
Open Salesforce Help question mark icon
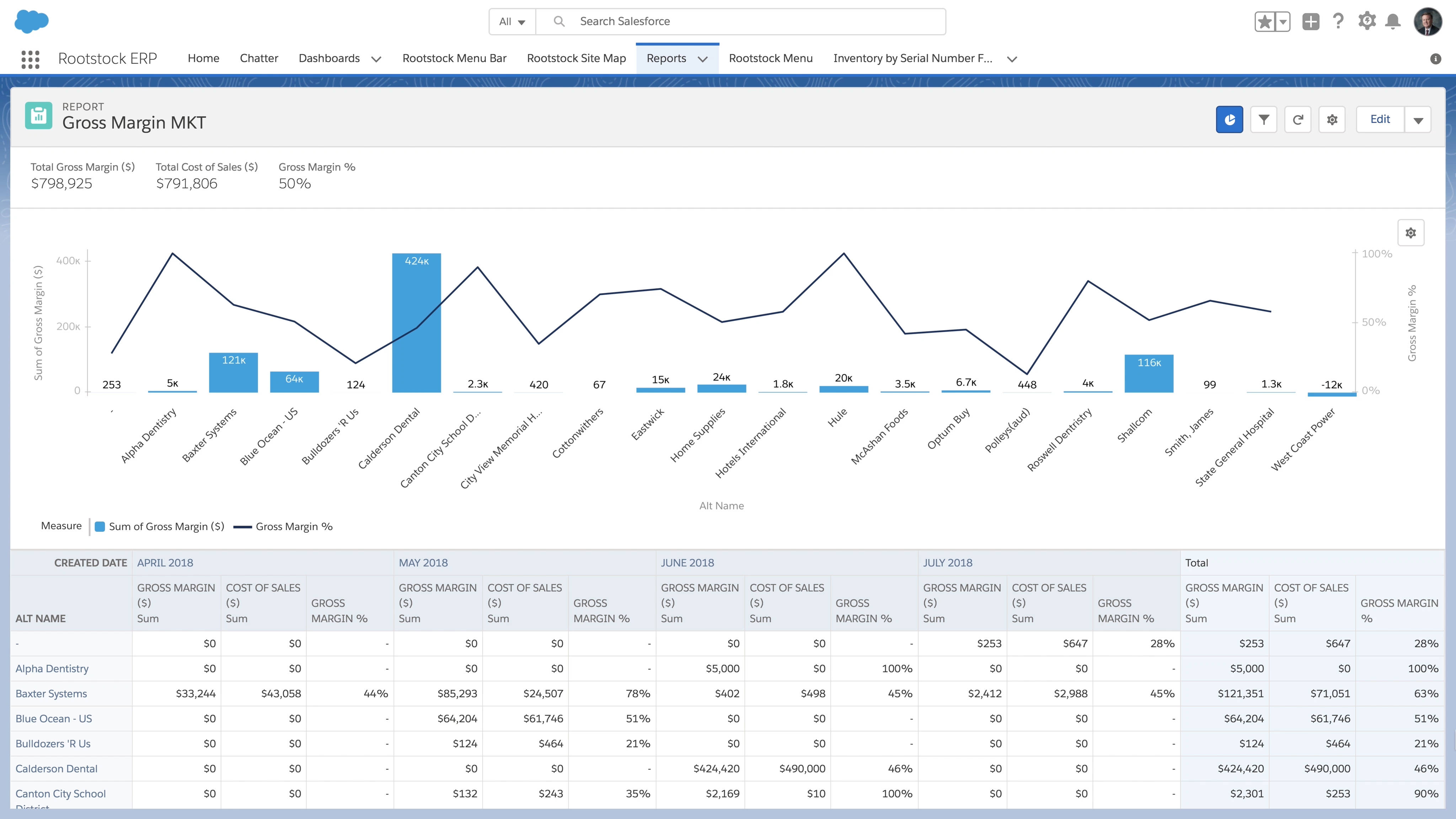point(1338,21)
